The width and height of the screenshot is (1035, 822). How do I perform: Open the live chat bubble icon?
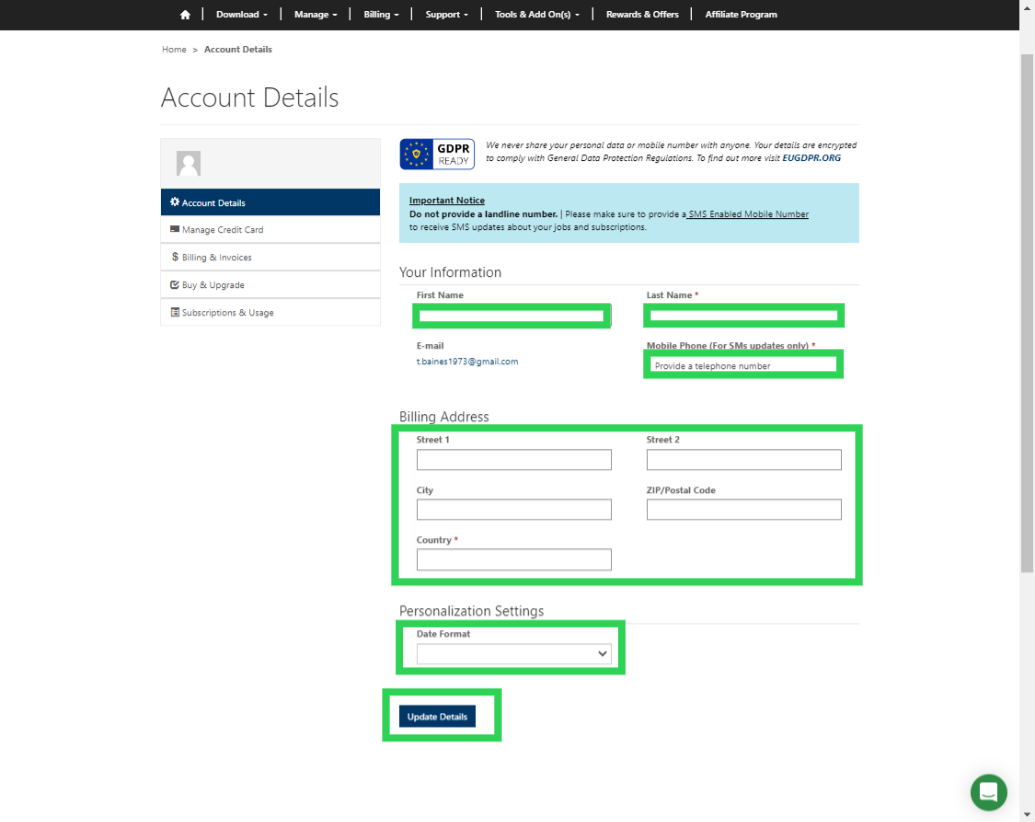(x=988, y=792)
